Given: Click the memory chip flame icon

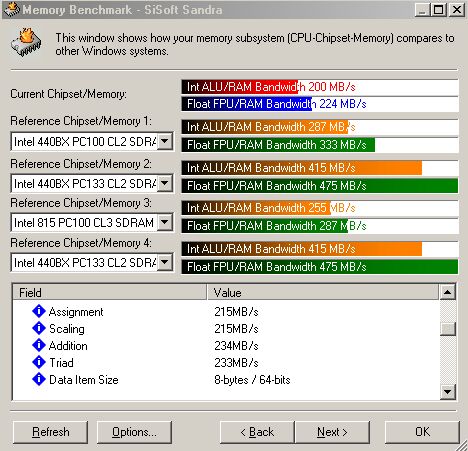Looking at the screenshot, I should pyautogui.click(x=26, y=42).
